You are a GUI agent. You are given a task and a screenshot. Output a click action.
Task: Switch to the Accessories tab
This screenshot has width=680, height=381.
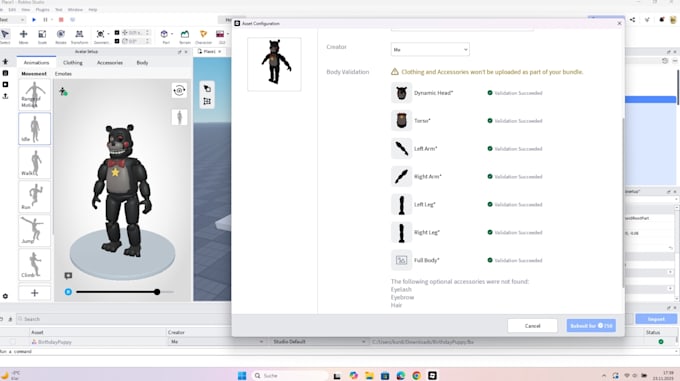click(x=110, y=62)
